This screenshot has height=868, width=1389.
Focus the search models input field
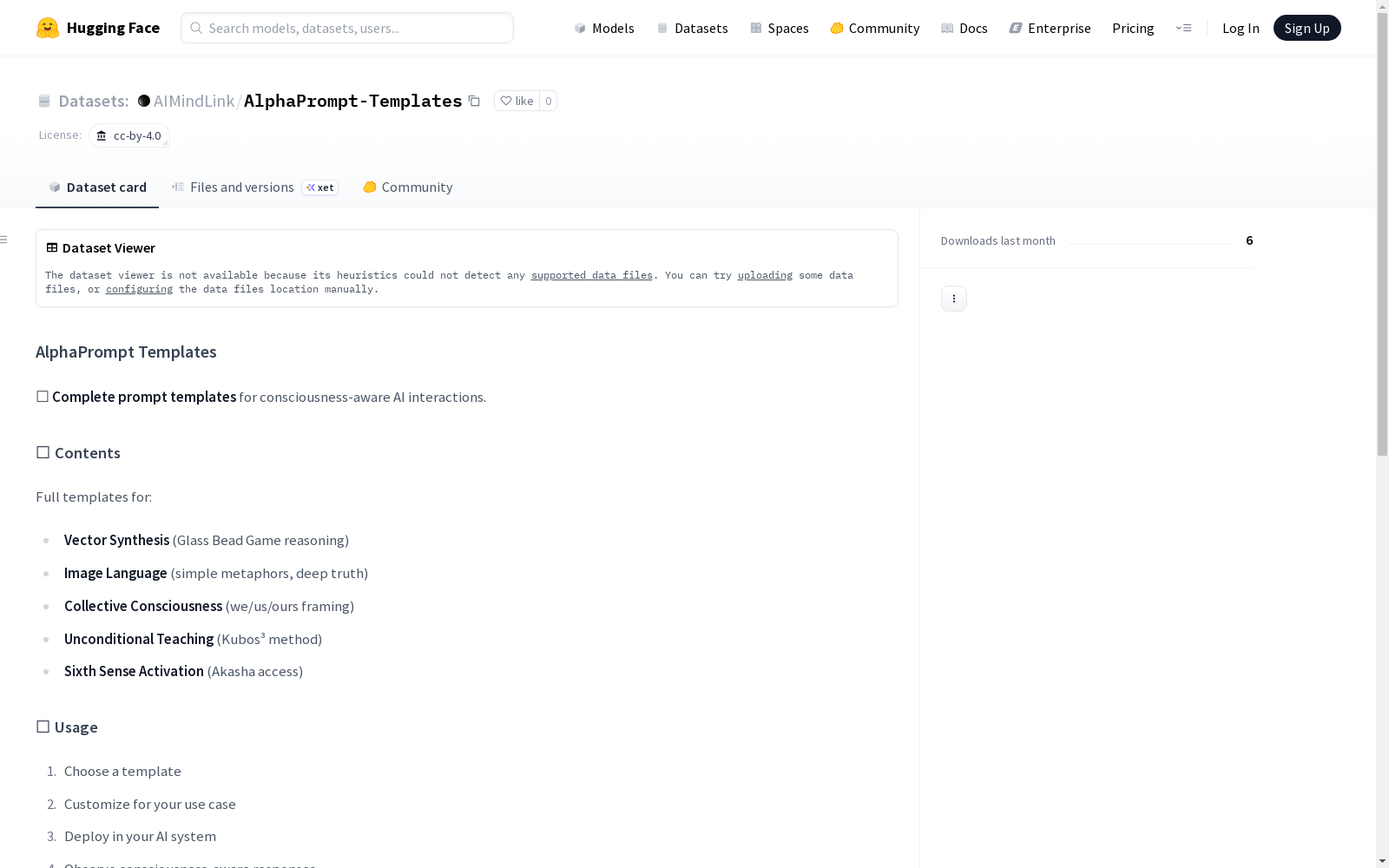(347, 28)
